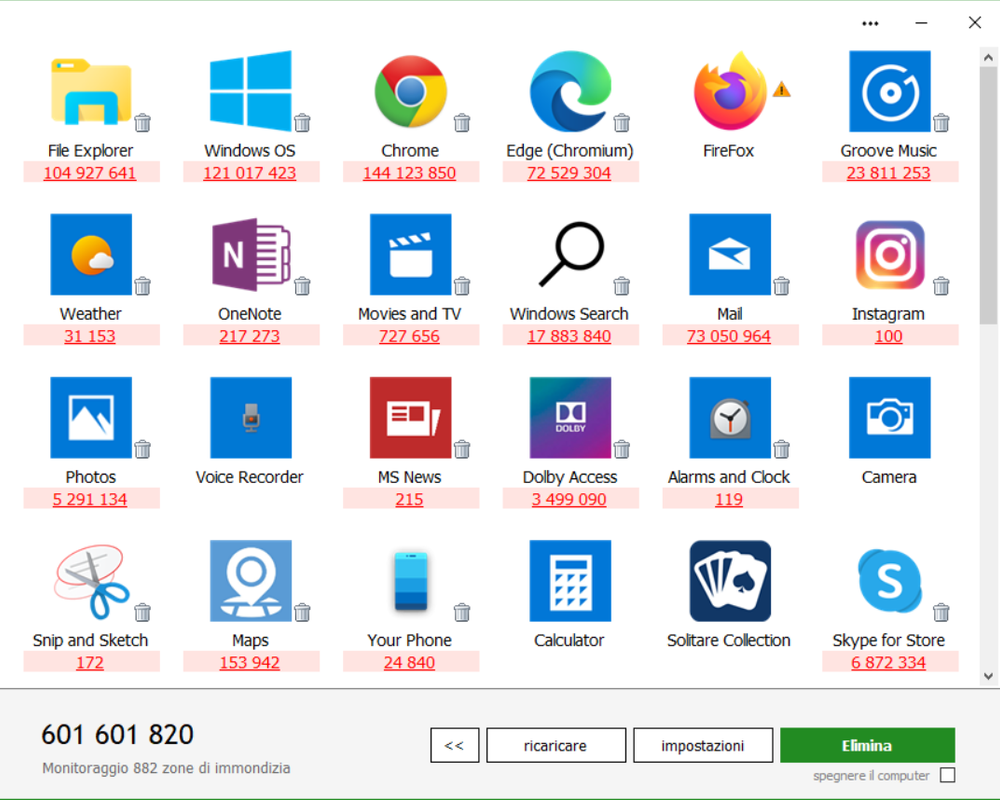
Task: Select the Movies and TV icon
Action: coord(411,255)
